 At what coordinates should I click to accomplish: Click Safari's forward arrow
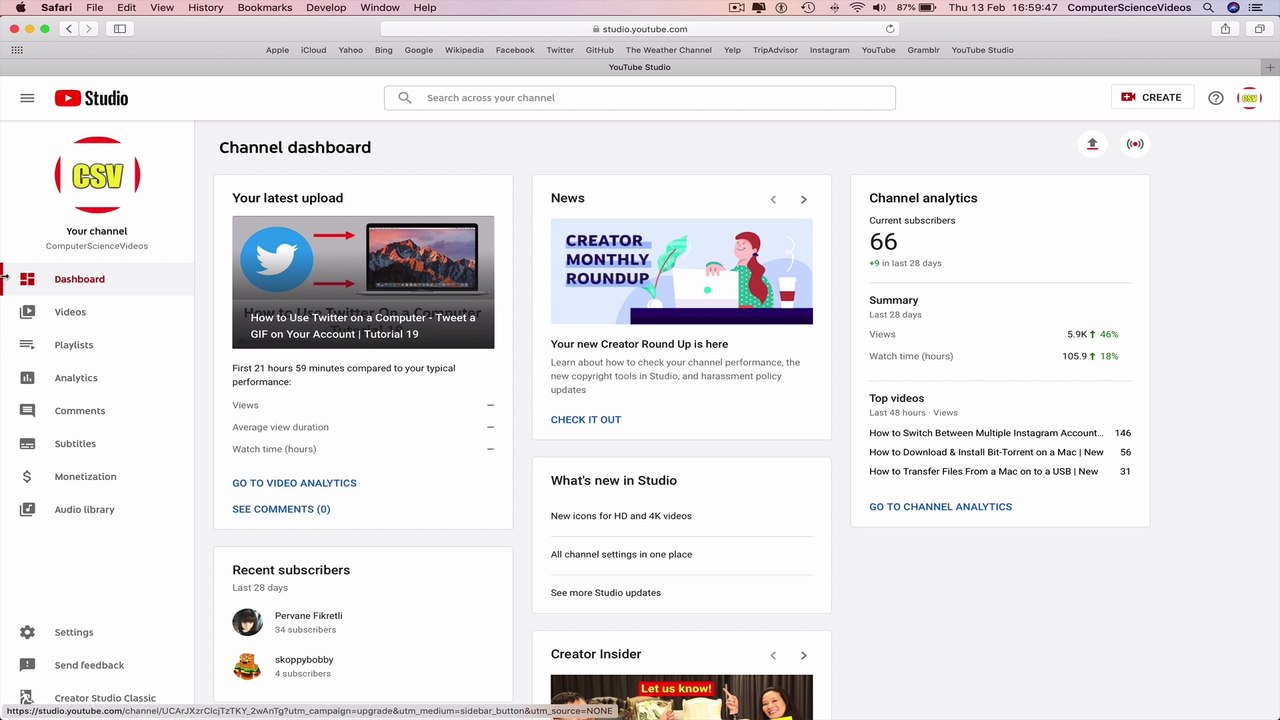pyautogui.click(x=88, y=29)
